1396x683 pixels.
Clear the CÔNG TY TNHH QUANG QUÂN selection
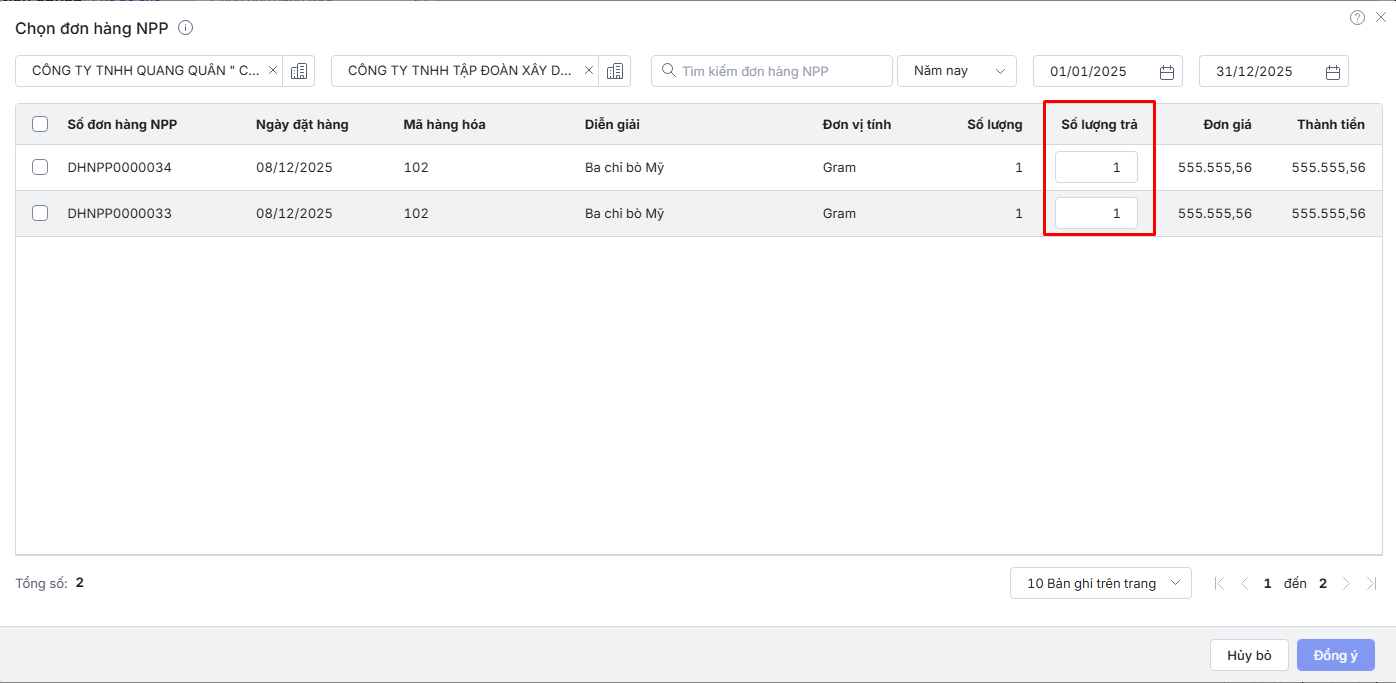click(273, 71)
